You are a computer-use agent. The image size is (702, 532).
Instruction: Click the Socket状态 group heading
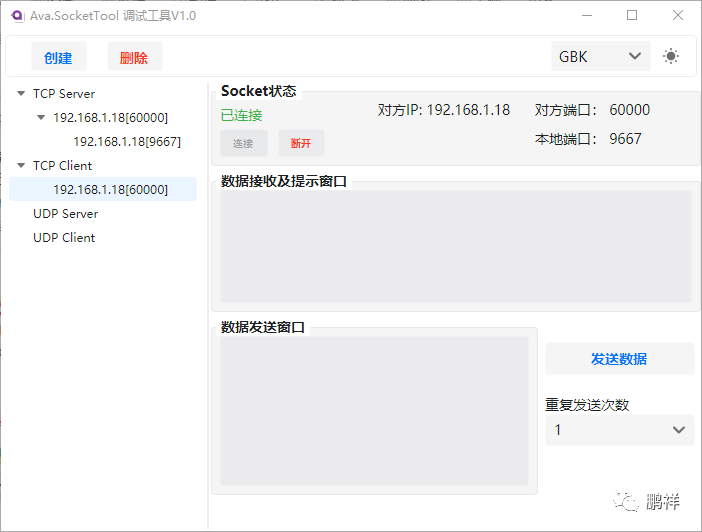(258, 91)
